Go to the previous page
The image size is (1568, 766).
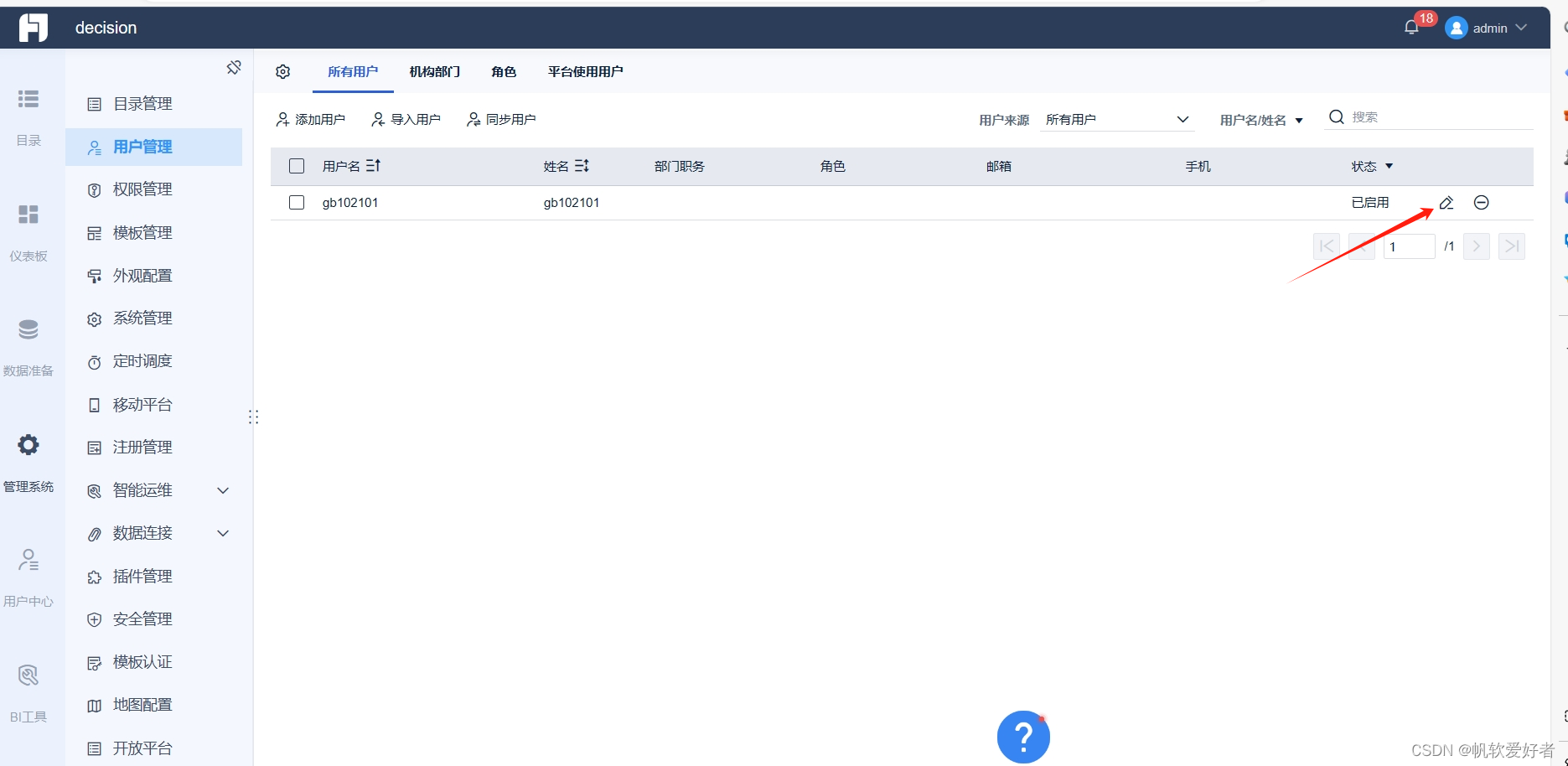[1362, 246]
